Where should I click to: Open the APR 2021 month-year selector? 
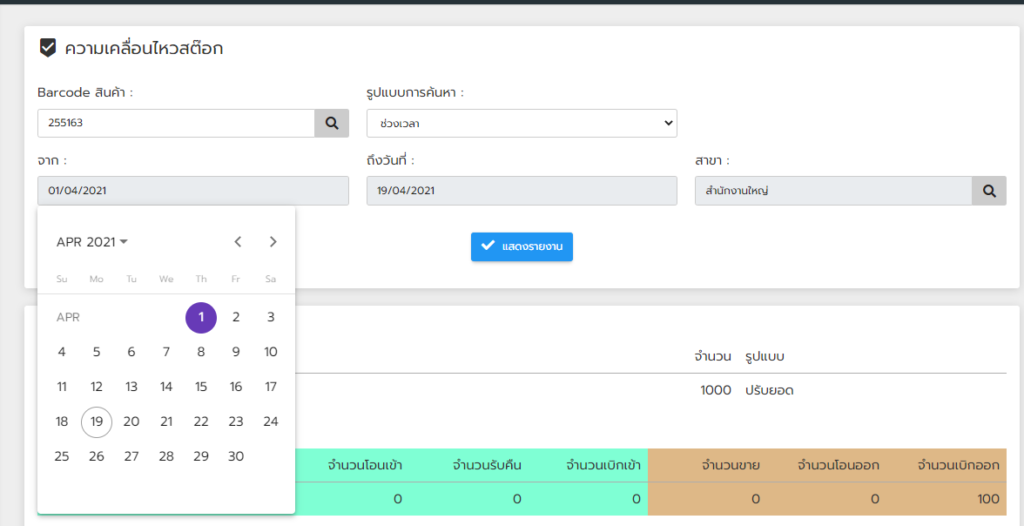tap(92, 242)
